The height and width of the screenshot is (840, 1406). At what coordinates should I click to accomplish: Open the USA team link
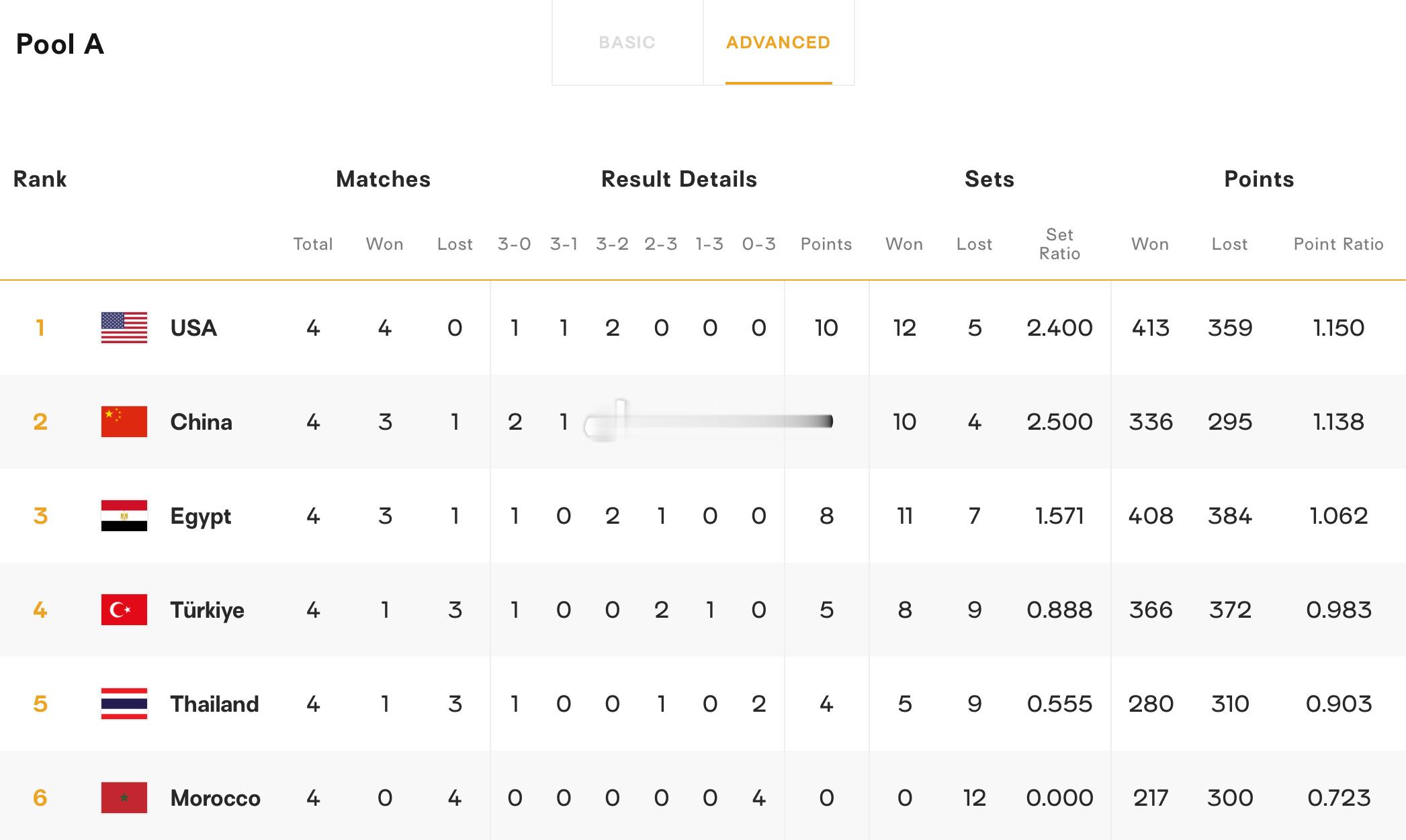pyautogui.click(x=193, y=328)
